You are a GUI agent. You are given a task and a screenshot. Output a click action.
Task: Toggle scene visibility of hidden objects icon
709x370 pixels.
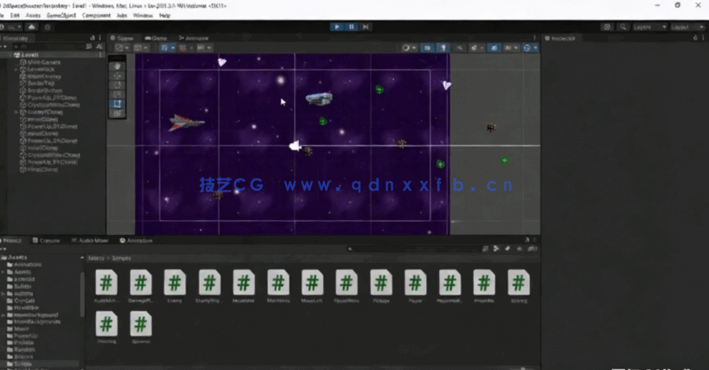[x=494, y=47]
